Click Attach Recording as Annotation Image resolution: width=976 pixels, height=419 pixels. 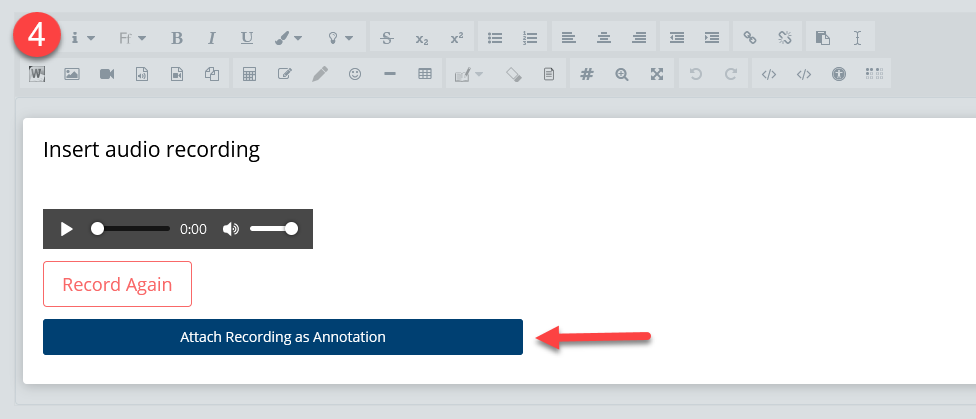tap(282, 337)
